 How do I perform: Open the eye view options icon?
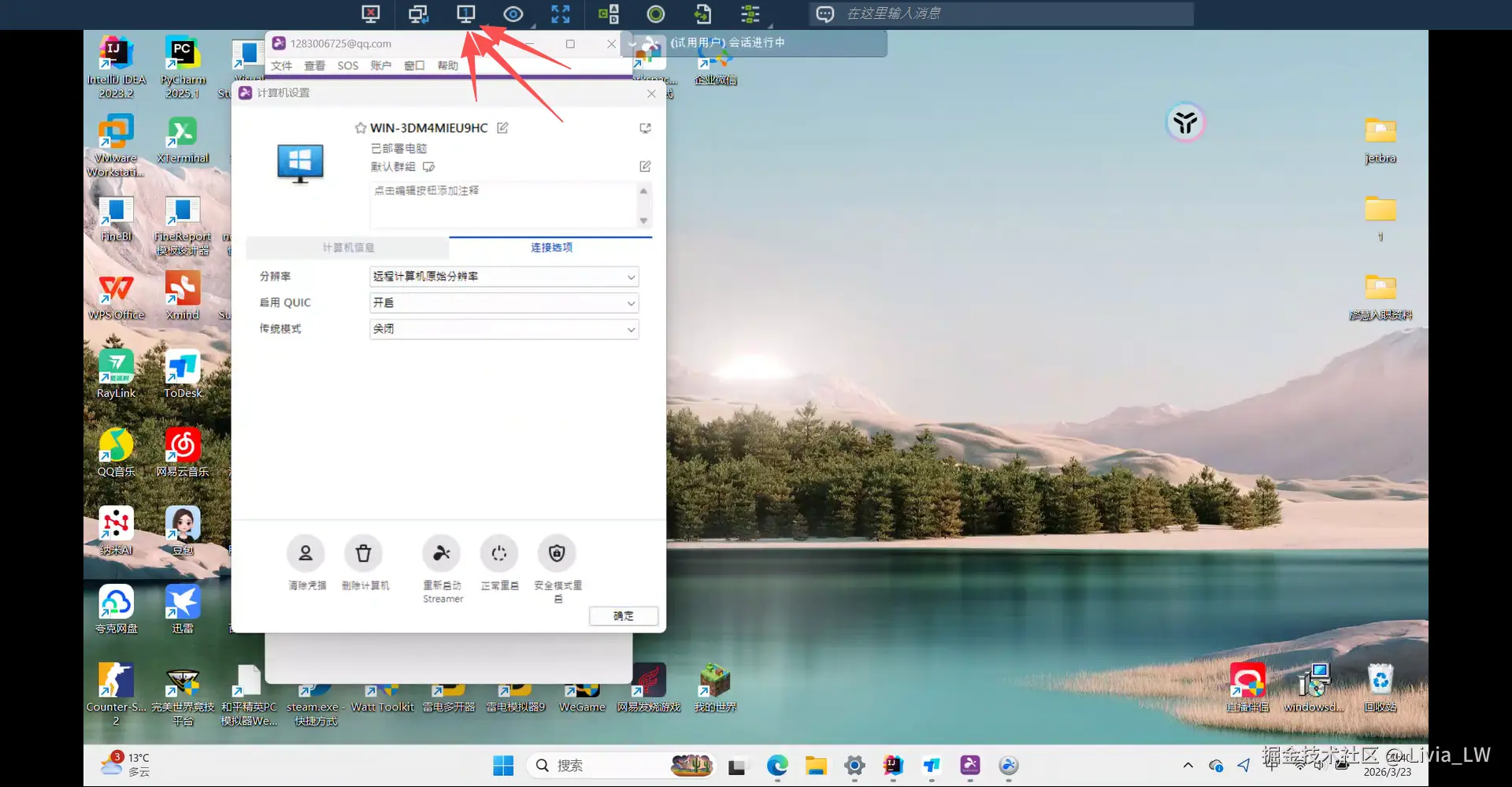click(x=513, y=14)
